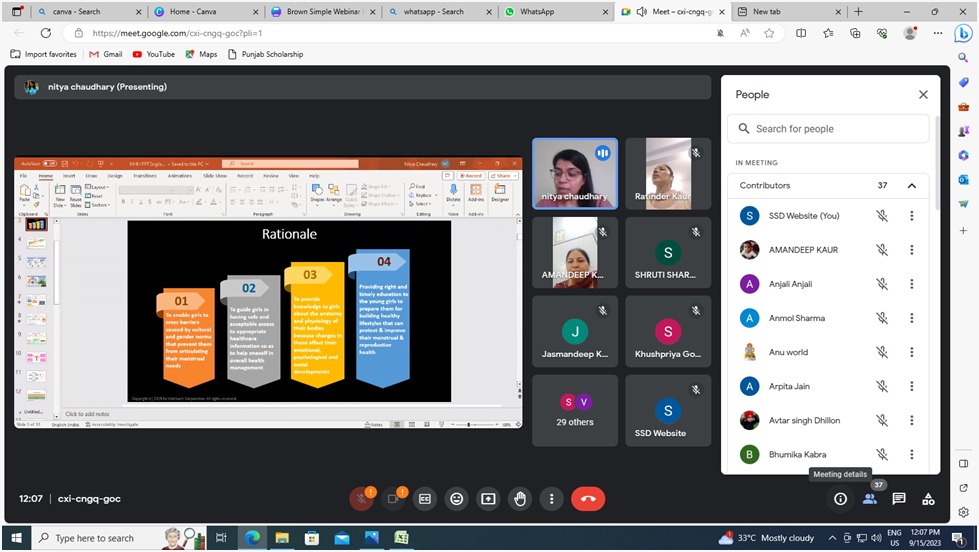Leave the call with the red hang-up button
This screenshot has width=979, height=552.
click(x=587, y=498)
